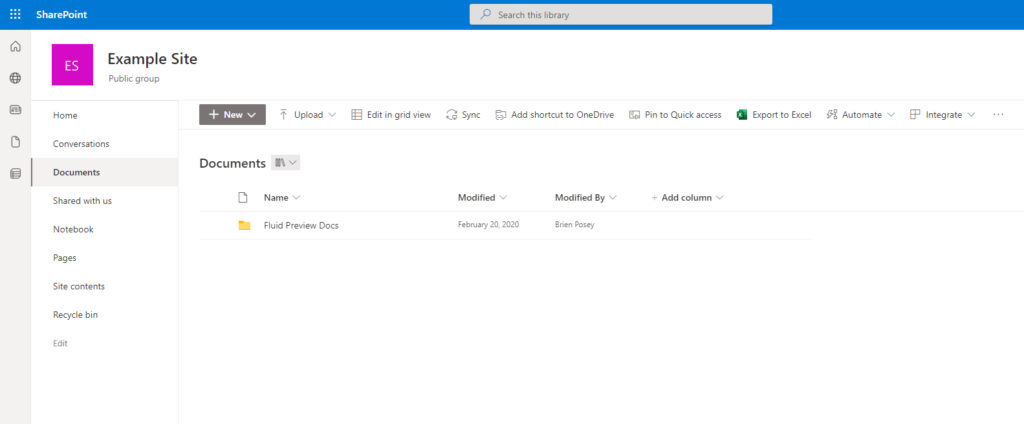Click the Public group label

(x=134, y=79)
